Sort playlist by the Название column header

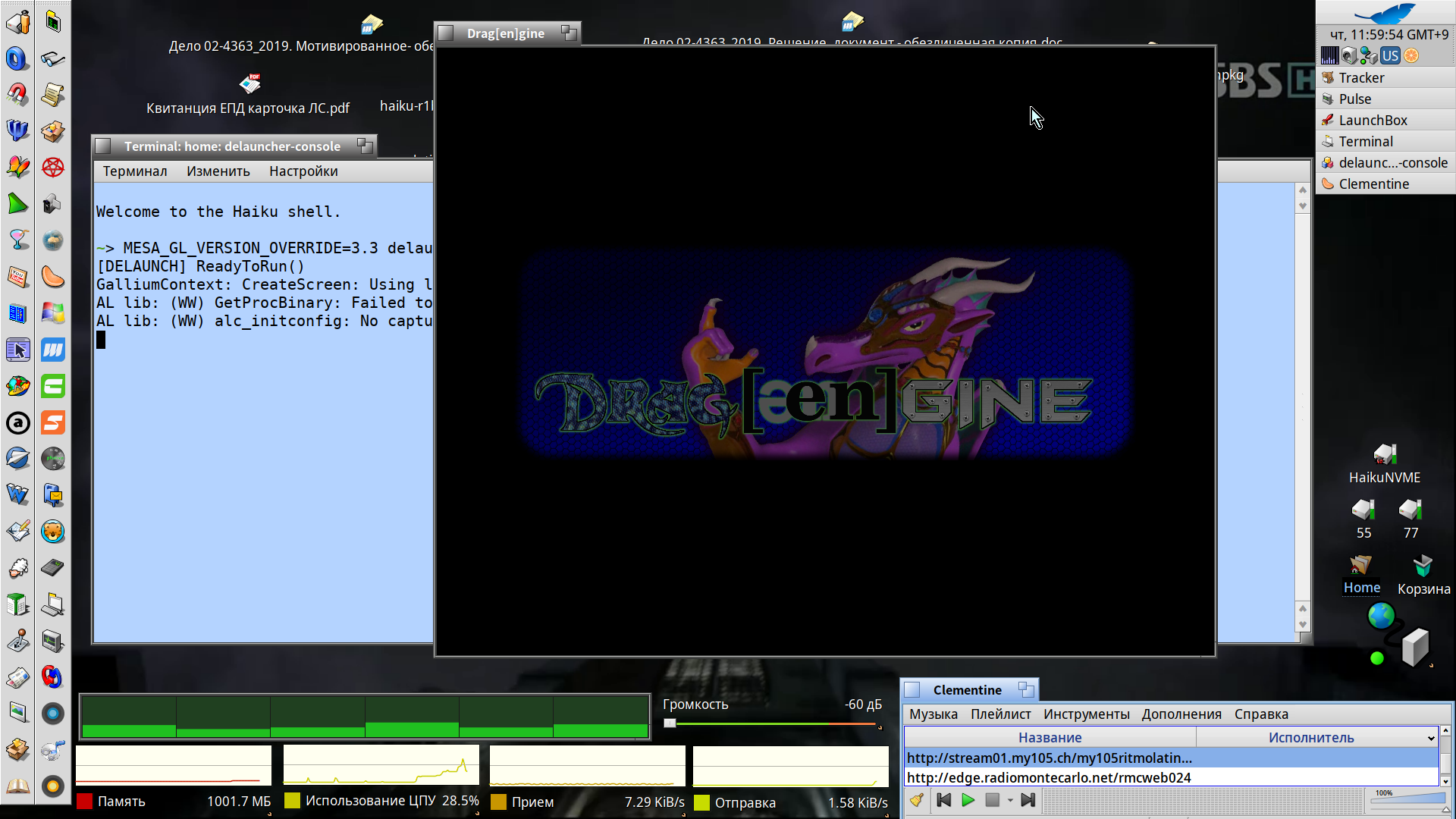tap(1050, 738)
